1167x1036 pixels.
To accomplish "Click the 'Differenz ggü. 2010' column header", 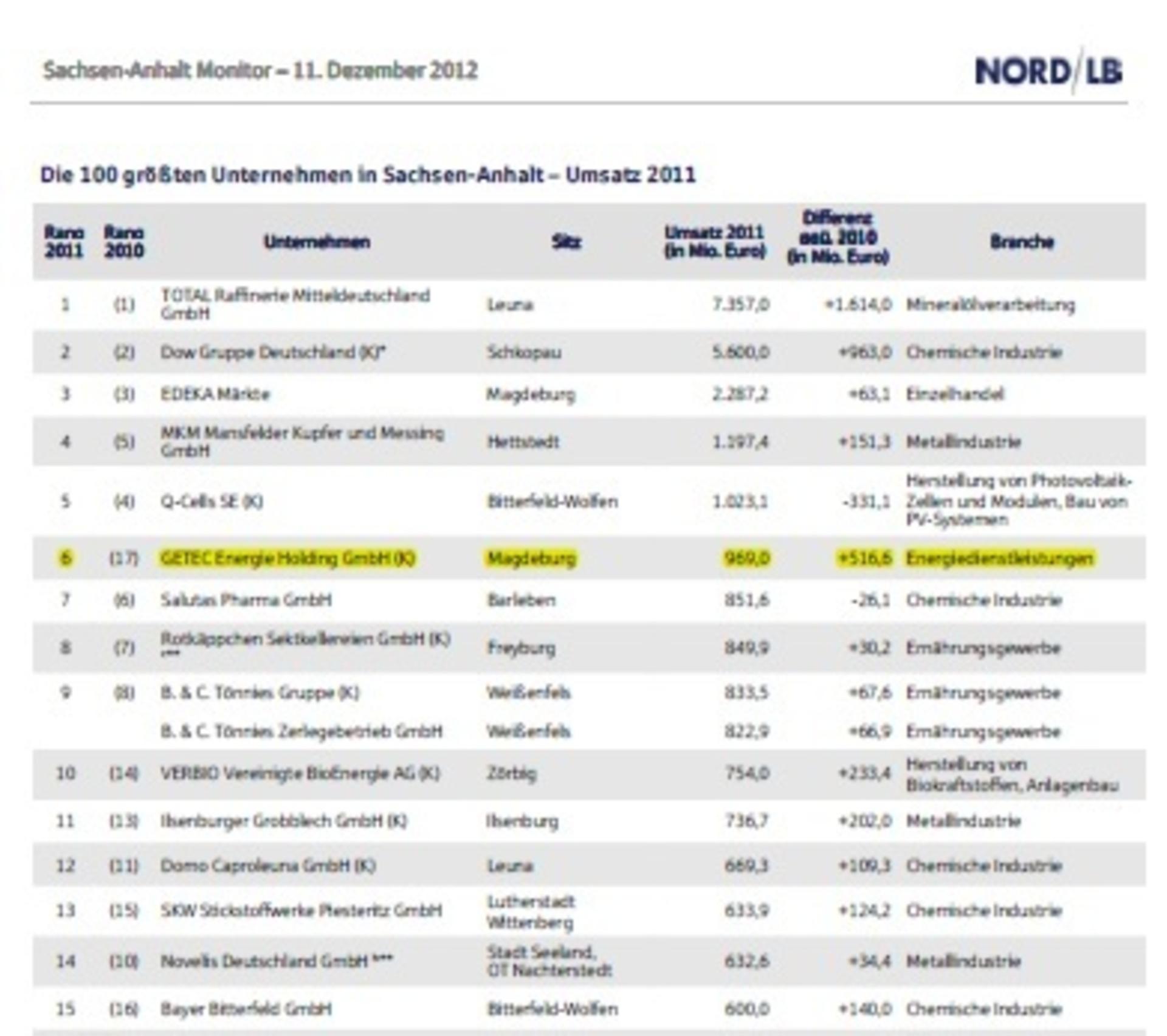I will click(x=838, y=238).
